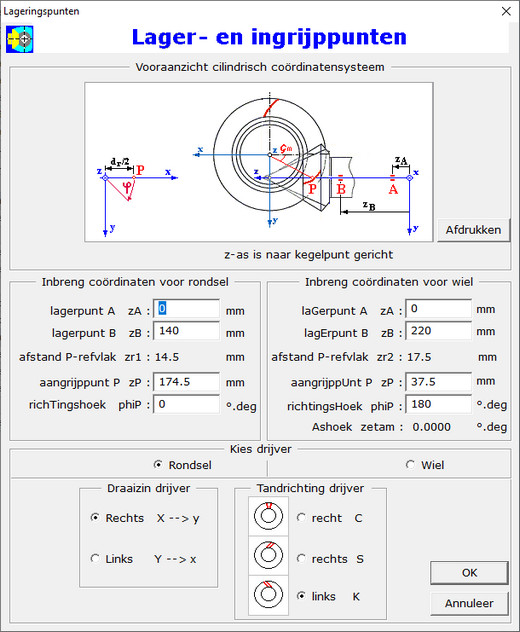Click wiel richtingshoek phiP field 180

click(x=439, y=404)
